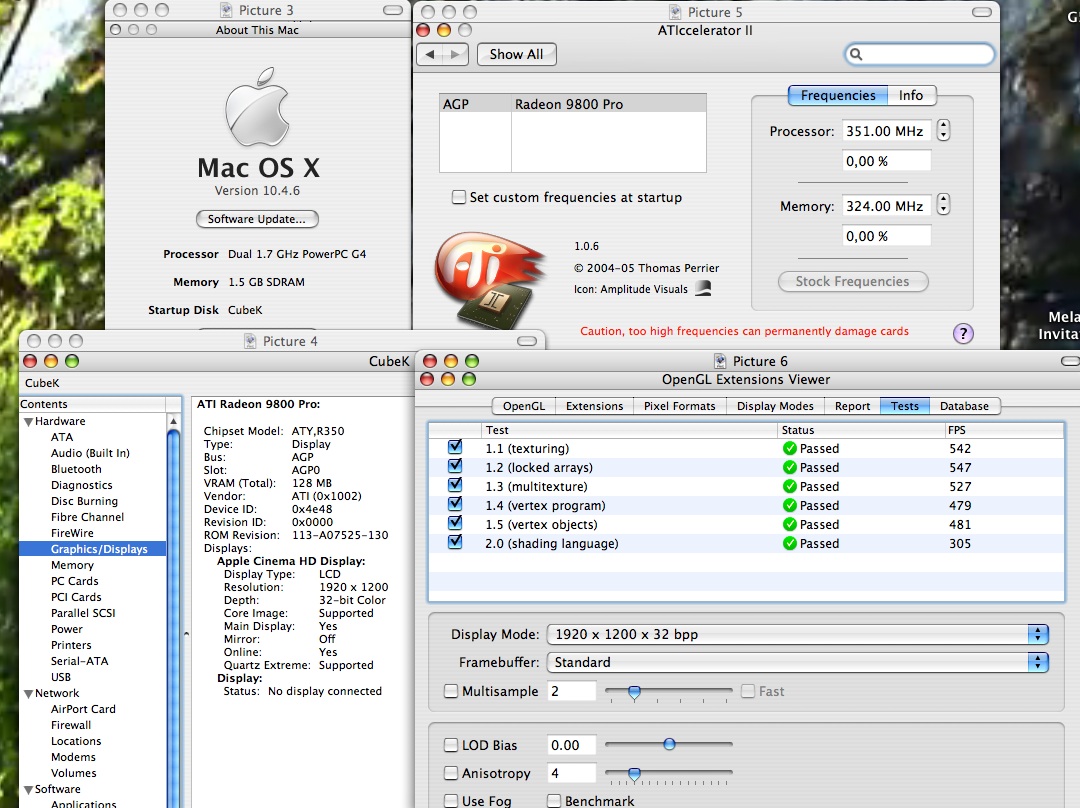Click green Passed icon for 1.3 multitexture
Viewport: 1080px width, 808px height.
tap(789, 486)
